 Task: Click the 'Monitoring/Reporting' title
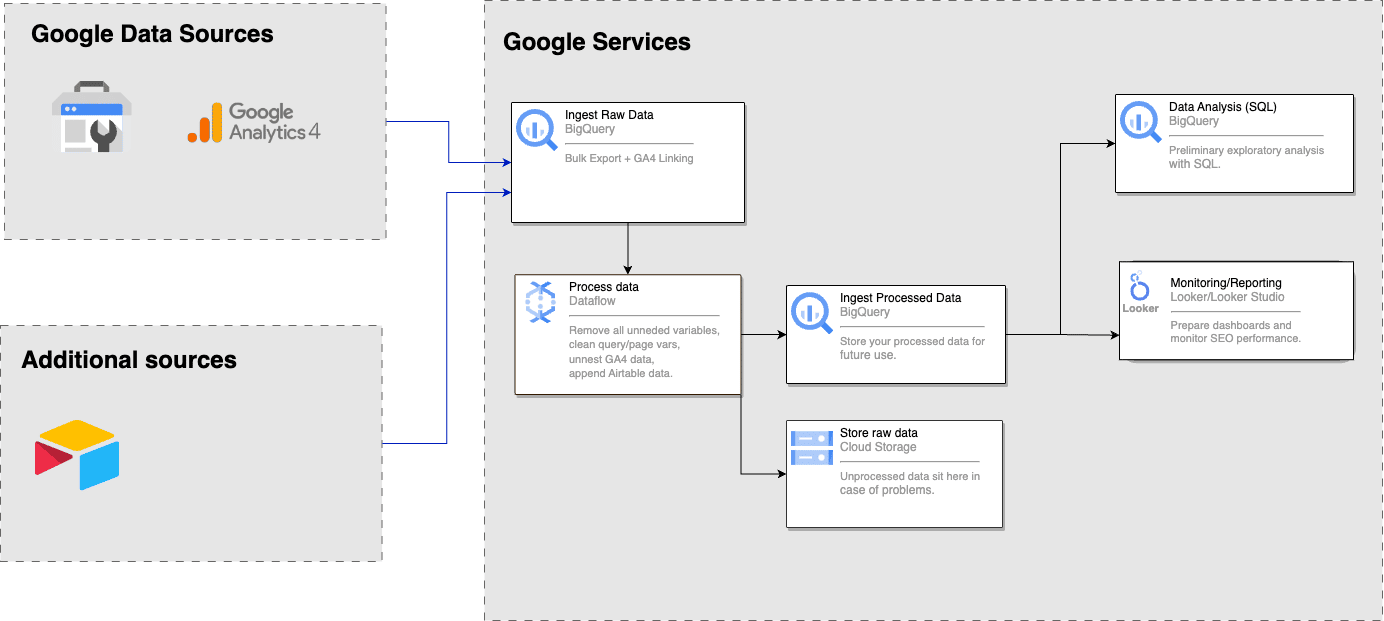click(x=1226, y=283)
